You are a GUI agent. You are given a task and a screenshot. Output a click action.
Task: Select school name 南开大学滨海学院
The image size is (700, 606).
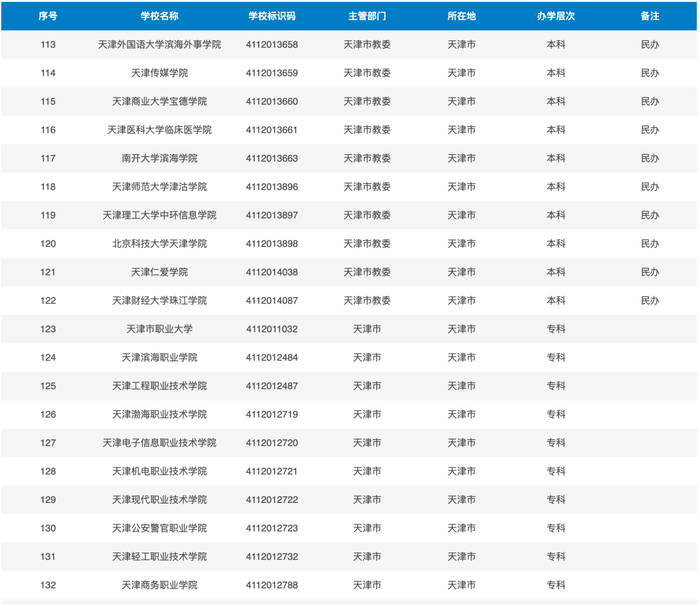click(159, 159)
